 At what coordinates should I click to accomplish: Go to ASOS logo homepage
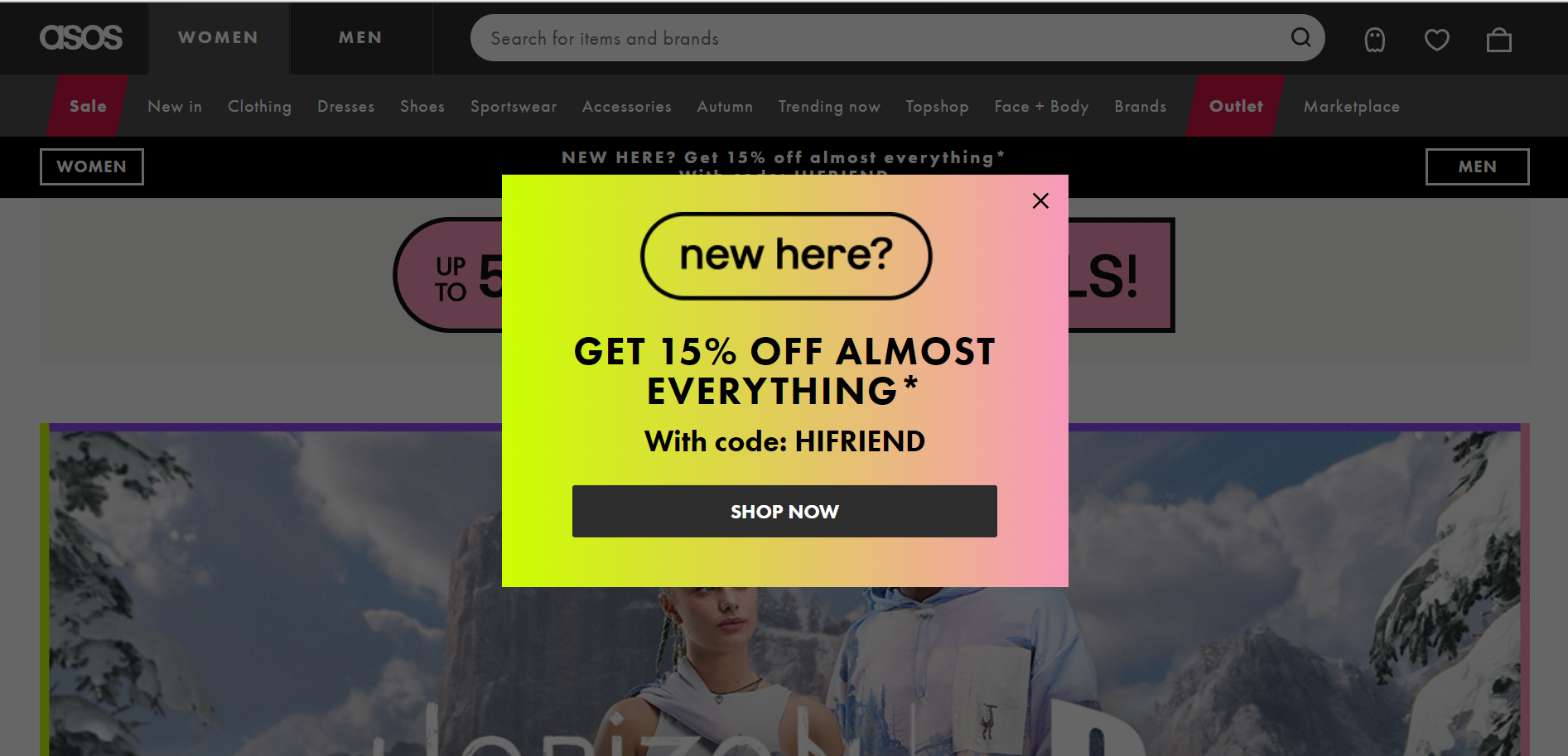coord(81,37)
